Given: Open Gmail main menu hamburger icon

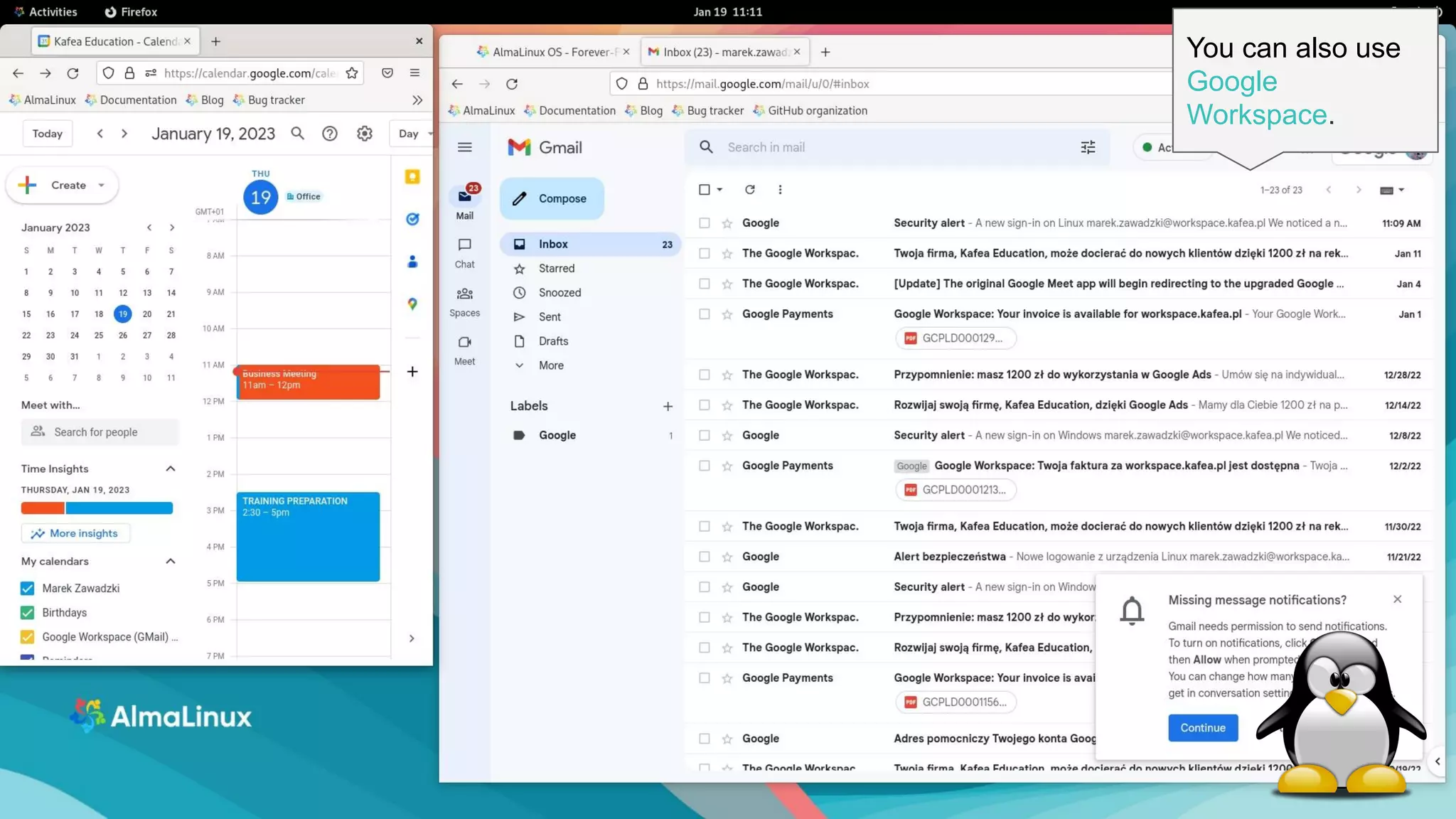Looking at the screenshot, I should [x=465, y=147].
